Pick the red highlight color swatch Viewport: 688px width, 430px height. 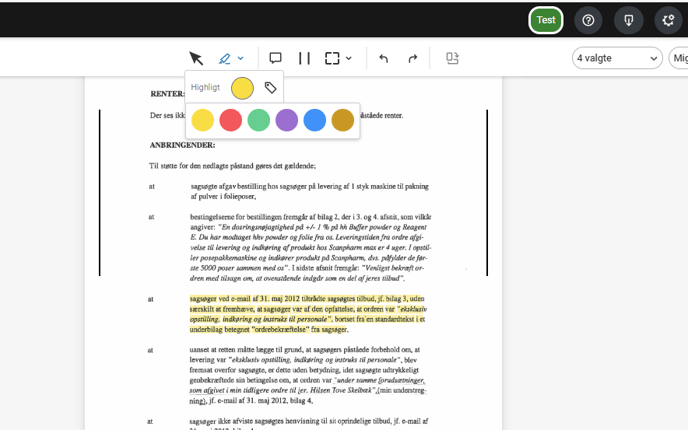point(230,120)
